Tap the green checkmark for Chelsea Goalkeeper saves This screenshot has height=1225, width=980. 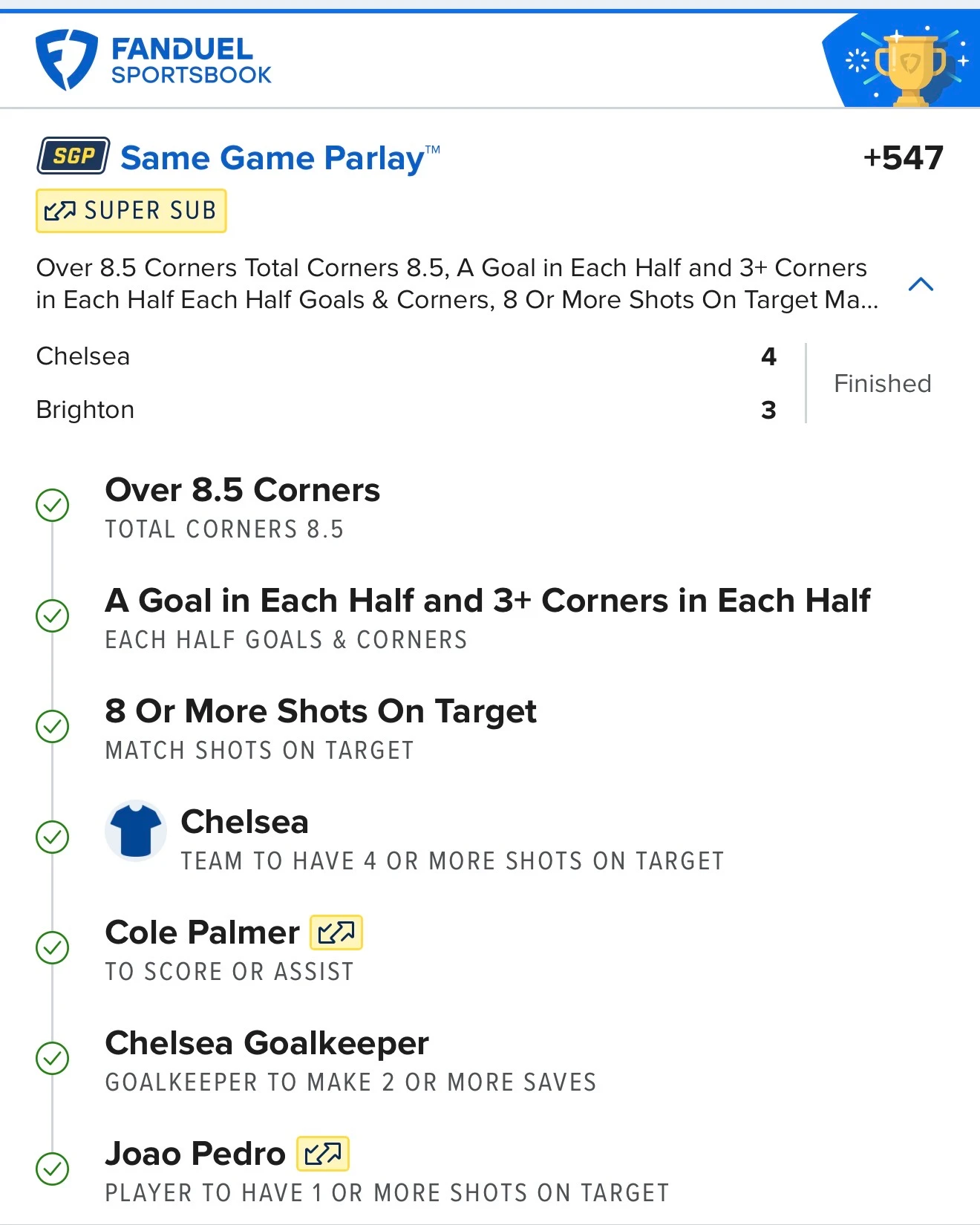pos(53,1058)
